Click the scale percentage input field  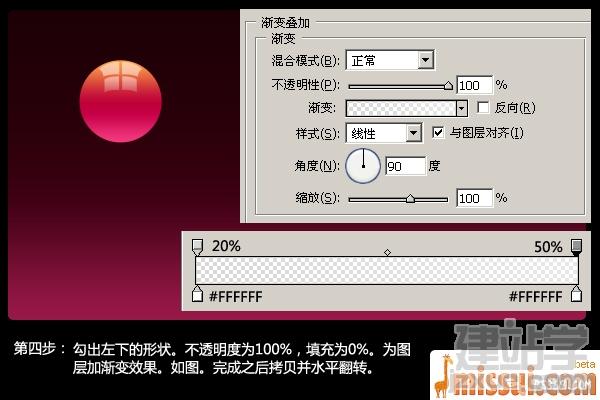pos(474,198)
